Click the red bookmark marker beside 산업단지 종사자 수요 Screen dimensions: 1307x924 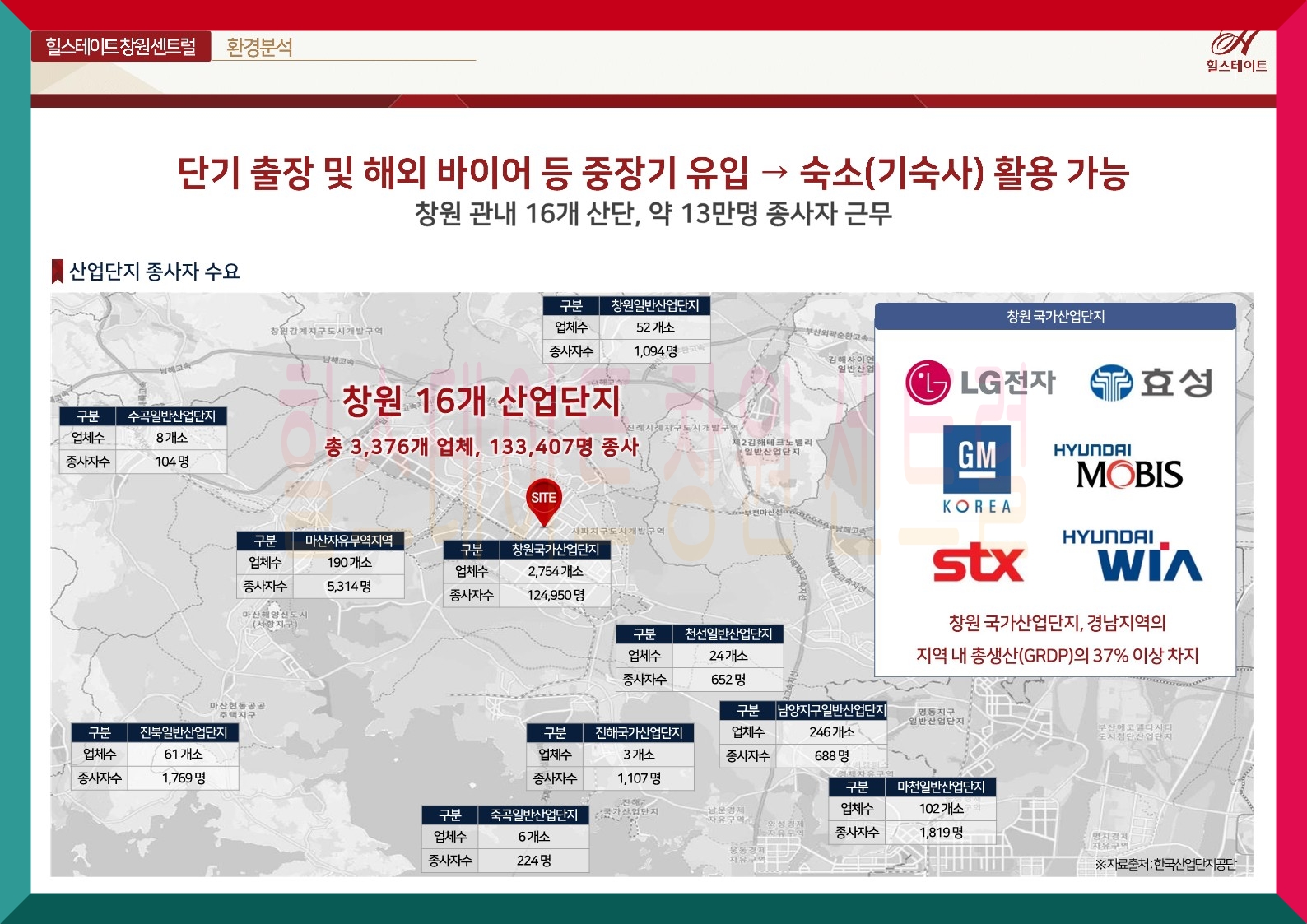58,272
